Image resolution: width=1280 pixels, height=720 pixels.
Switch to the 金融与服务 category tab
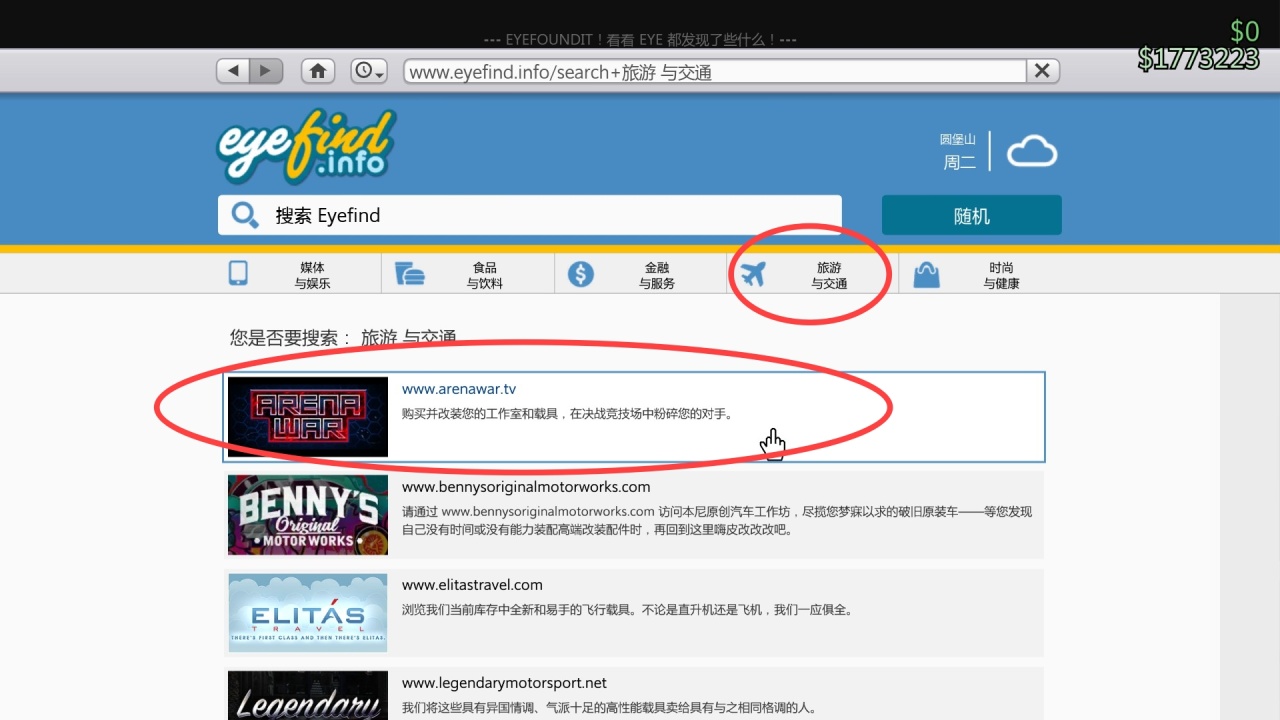[656, 275]
